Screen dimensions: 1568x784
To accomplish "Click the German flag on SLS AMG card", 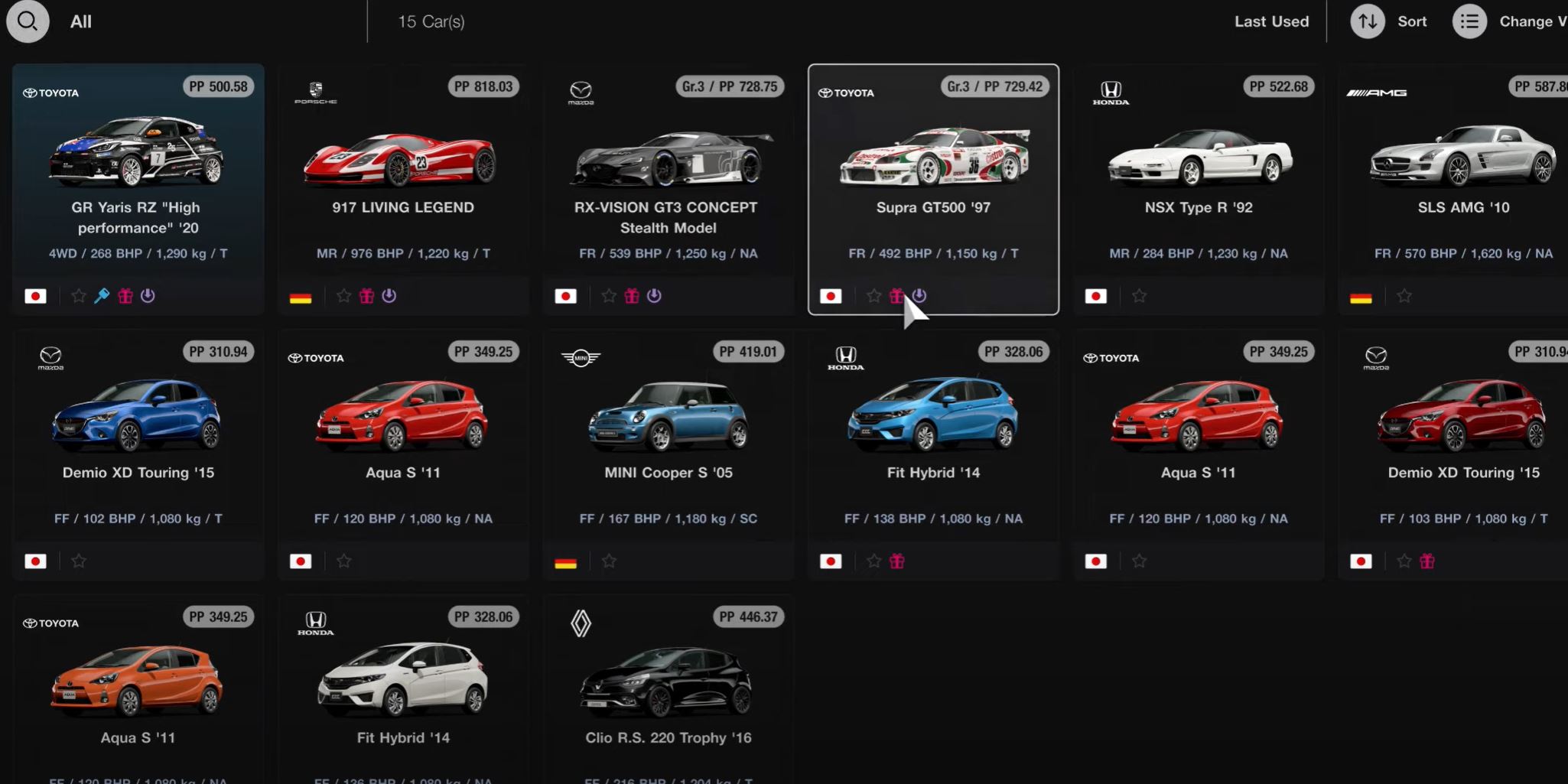I will [x=1361, y=297].
